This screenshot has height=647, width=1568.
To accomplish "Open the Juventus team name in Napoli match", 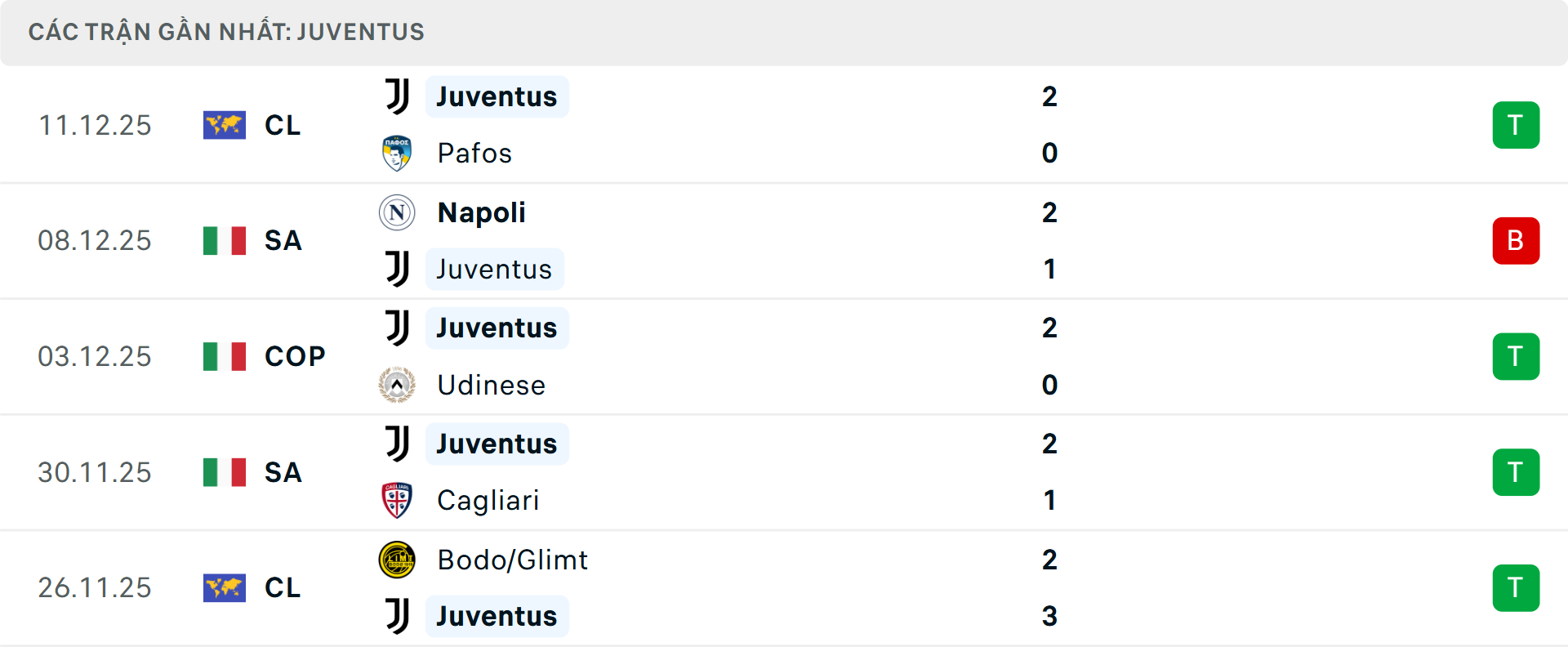I will 494,268.
